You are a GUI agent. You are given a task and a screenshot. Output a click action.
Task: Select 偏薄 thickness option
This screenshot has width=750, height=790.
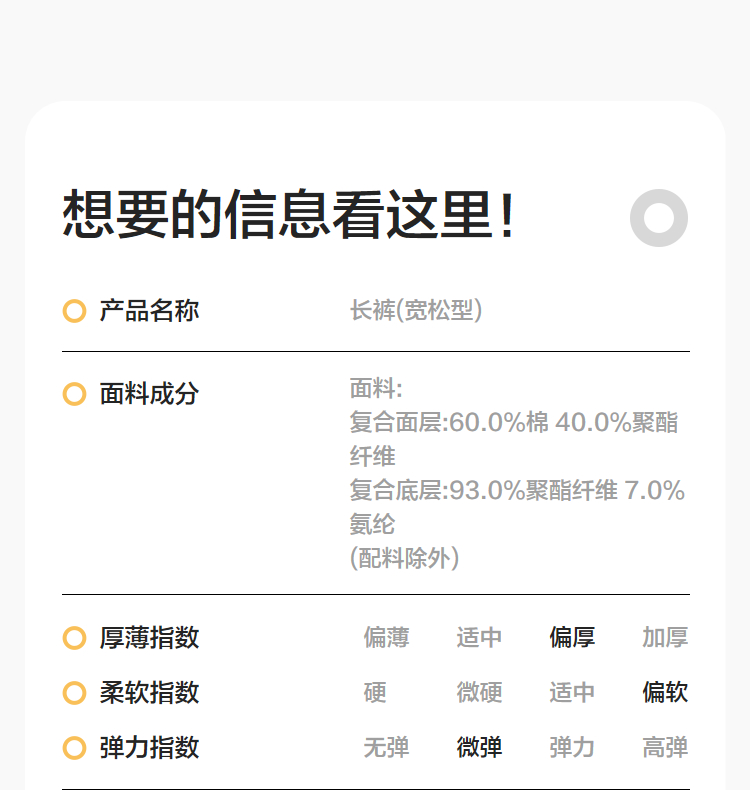click(386, 638)
